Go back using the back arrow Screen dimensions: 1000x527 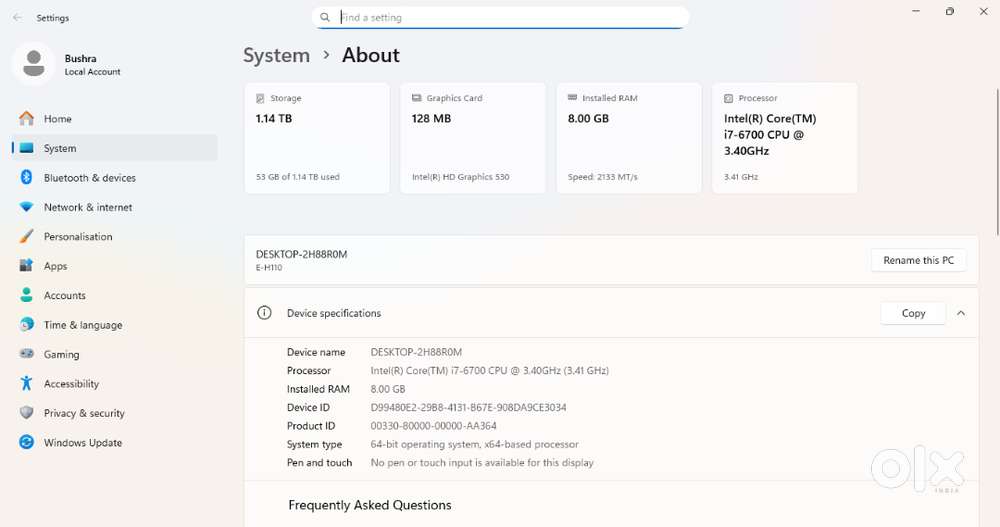pos(17,18)
